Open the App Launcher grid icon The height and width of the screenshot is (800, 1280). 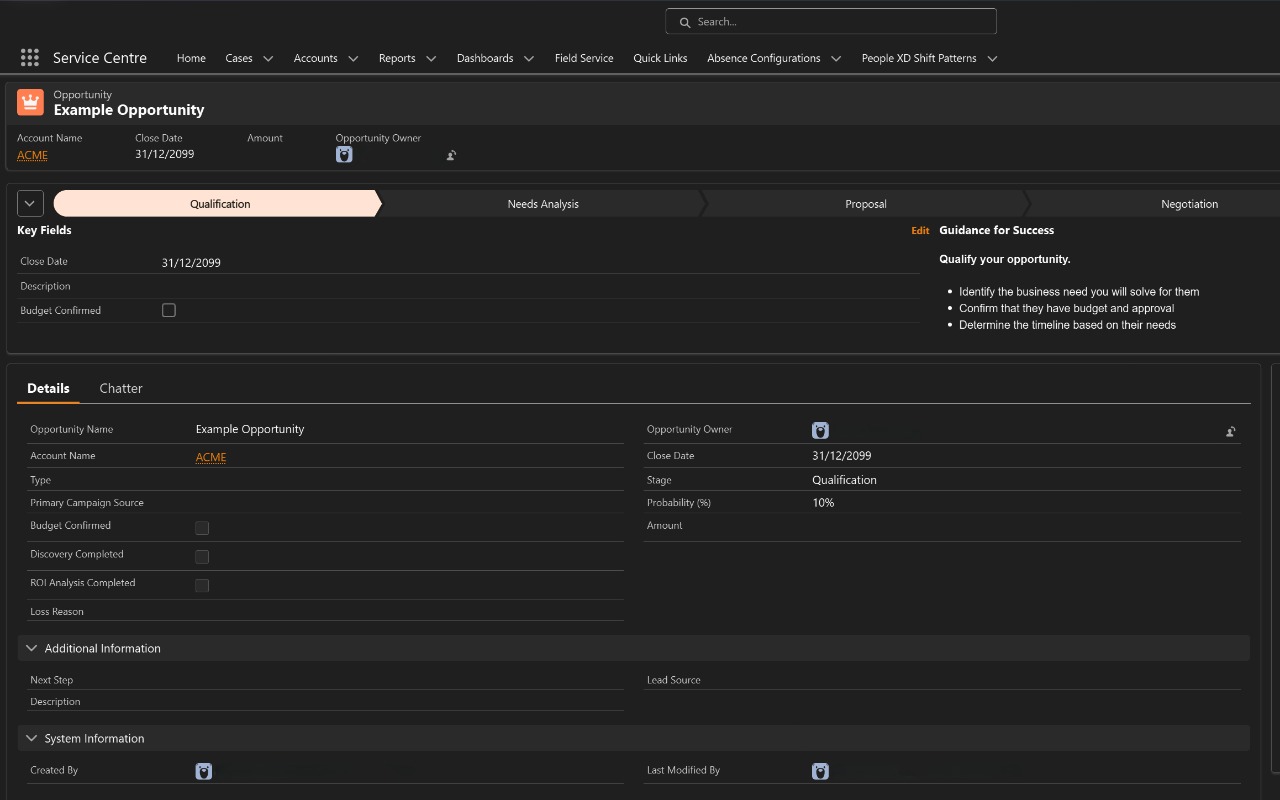click(30, 58)
